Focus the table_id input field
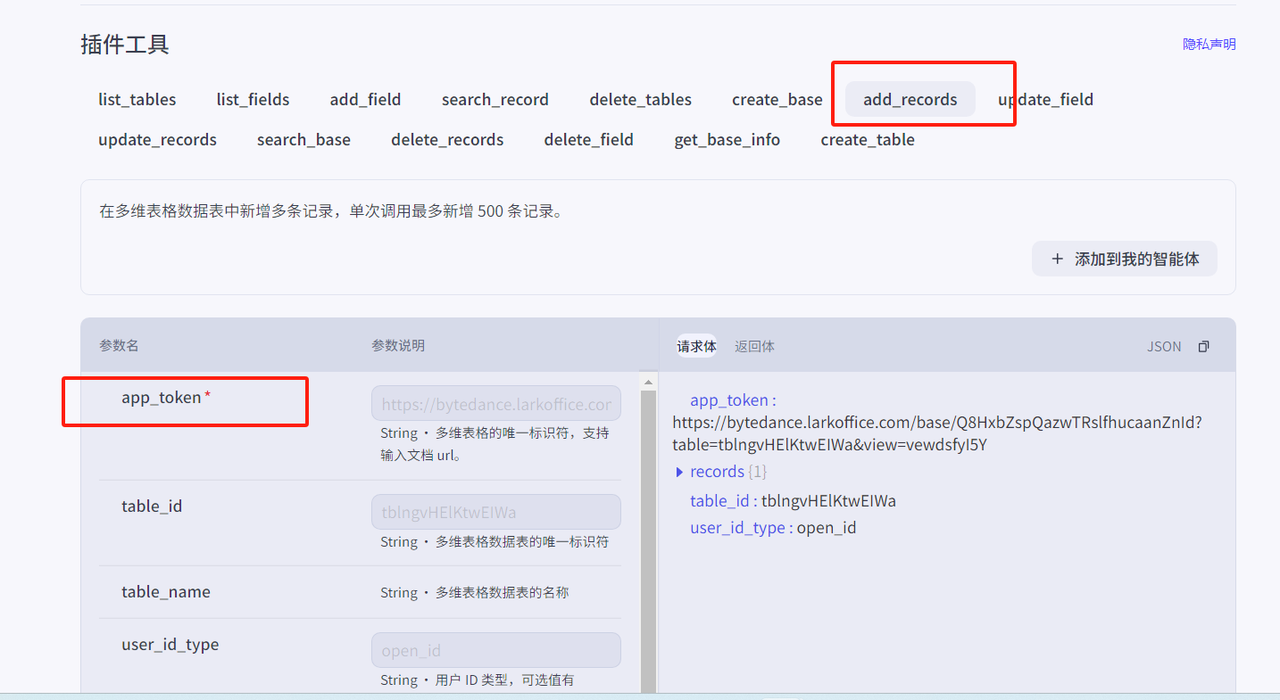The height and width of the screenshot is (700, 1280). [x=495, y=512]
